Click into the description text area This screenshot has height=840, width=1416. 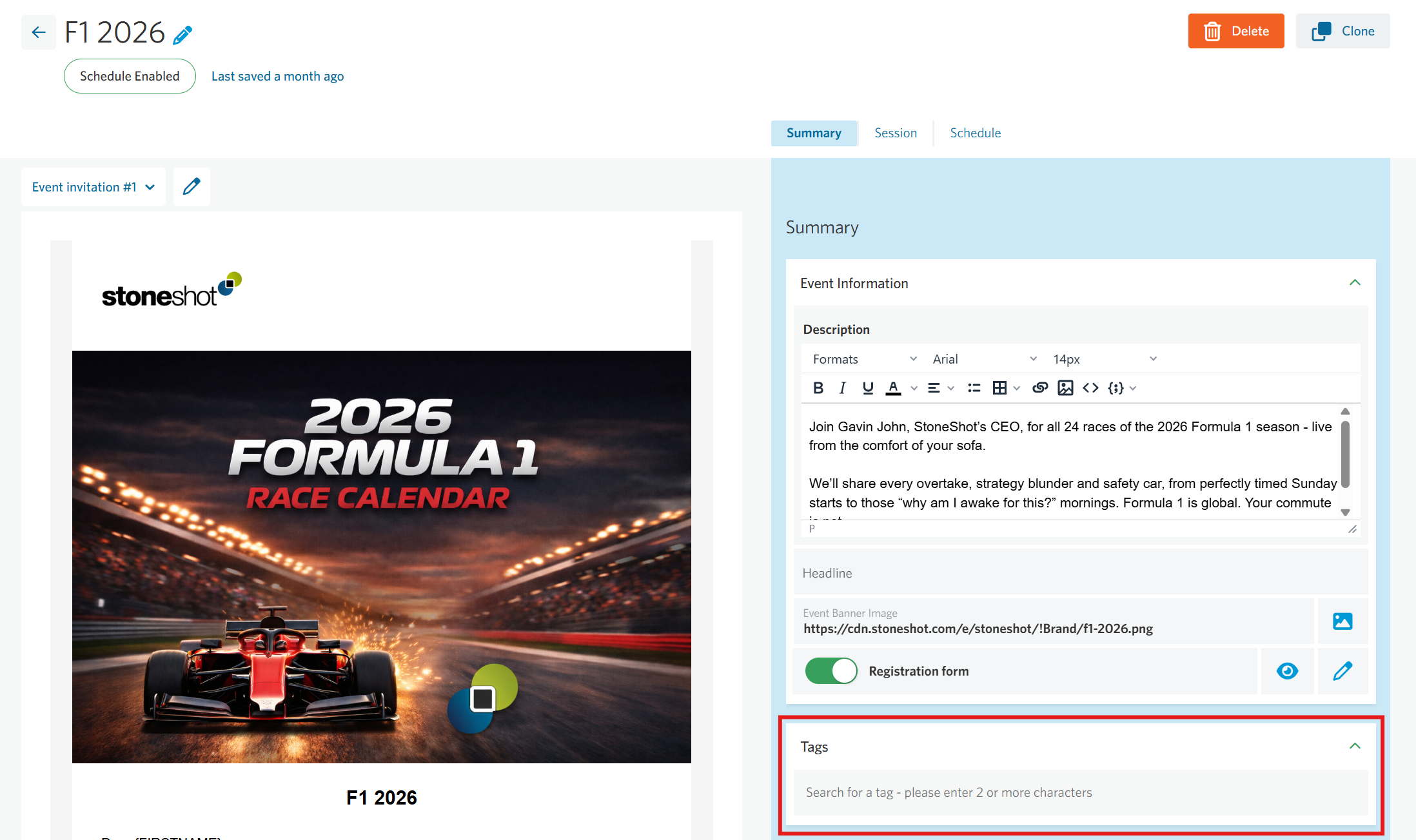pos(1070,462)
